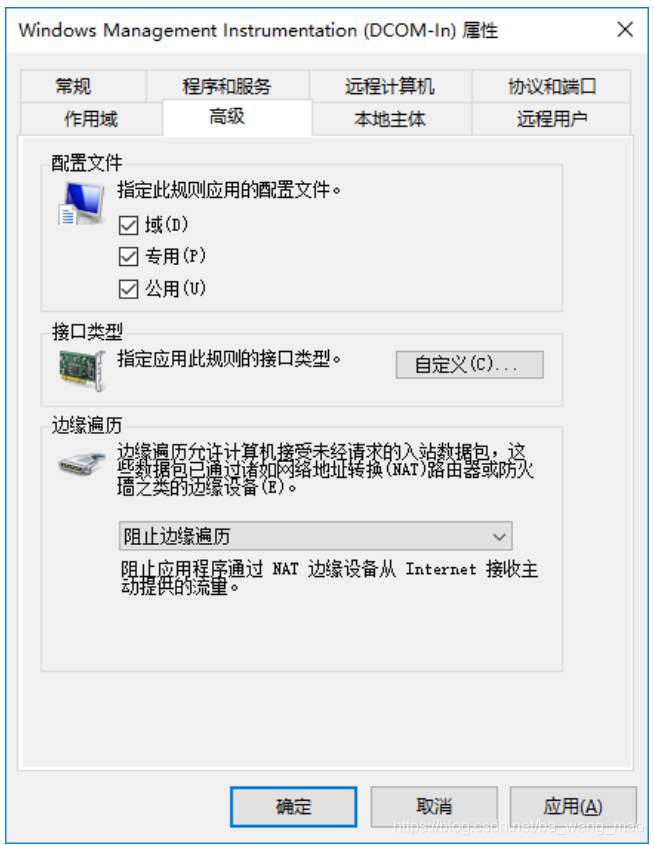Image resolution: width=654 pixels, height=845 pixels.
Task: Open the 本地主体 tab
Action: tap(390, 119)
